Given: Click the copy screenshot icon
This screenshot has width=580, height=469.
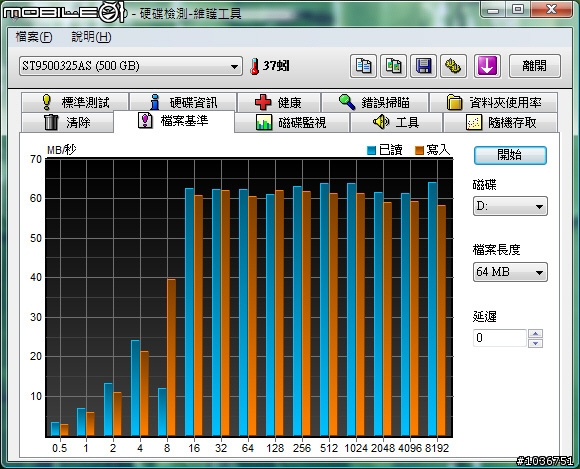Looking at the screenshot, I should pyautogui.click(x=394, y=66).
